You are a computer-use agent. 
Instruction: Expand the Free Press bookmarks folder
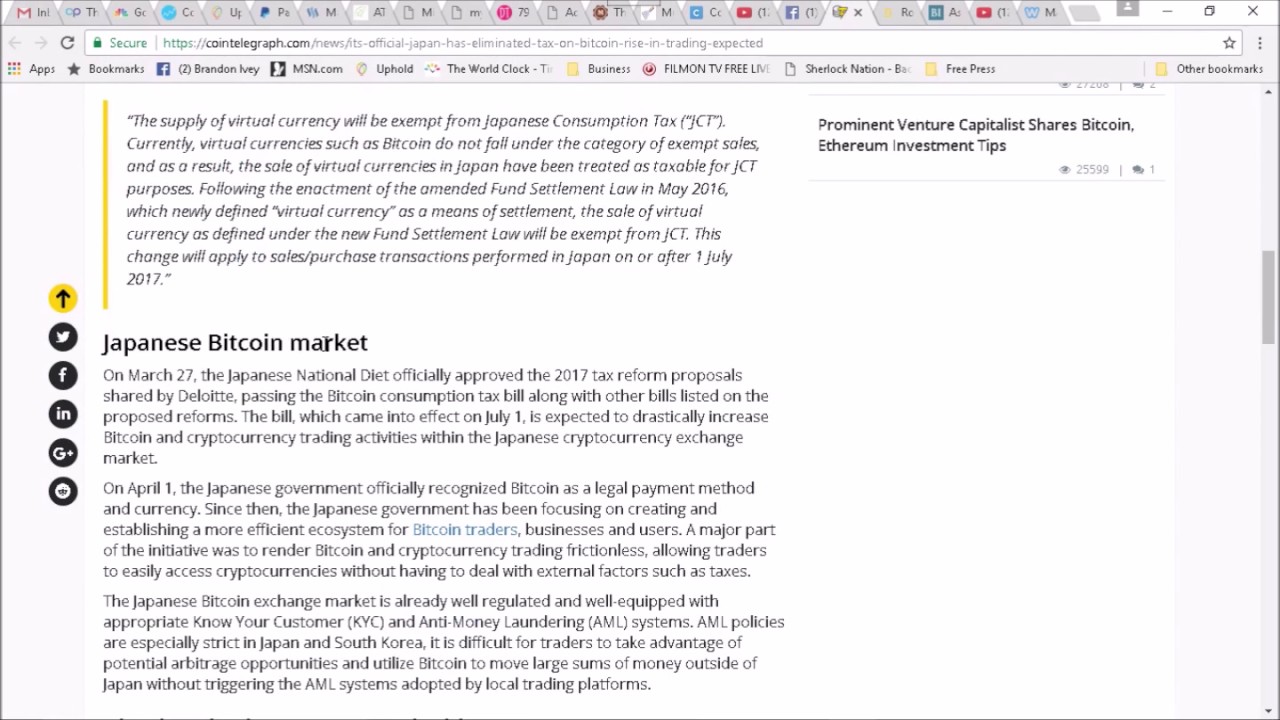click(x=960, y=69)
